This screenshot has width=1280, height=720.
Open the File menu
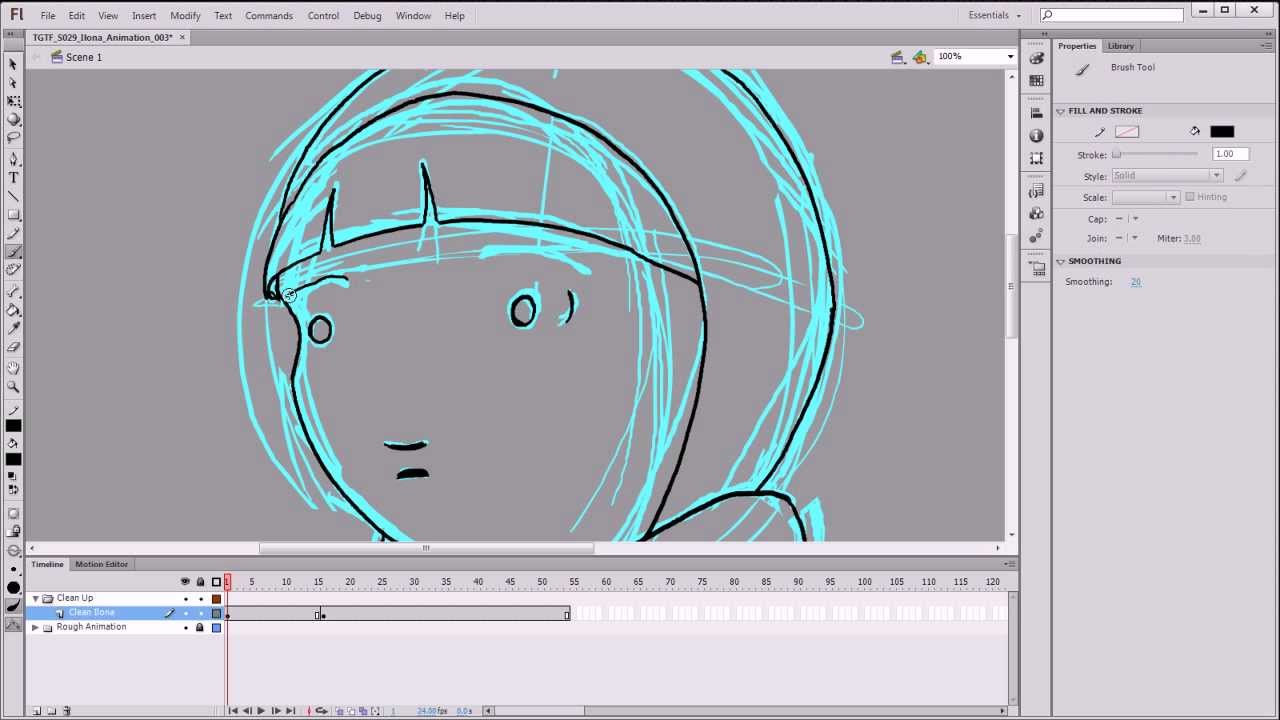point(48,16)
